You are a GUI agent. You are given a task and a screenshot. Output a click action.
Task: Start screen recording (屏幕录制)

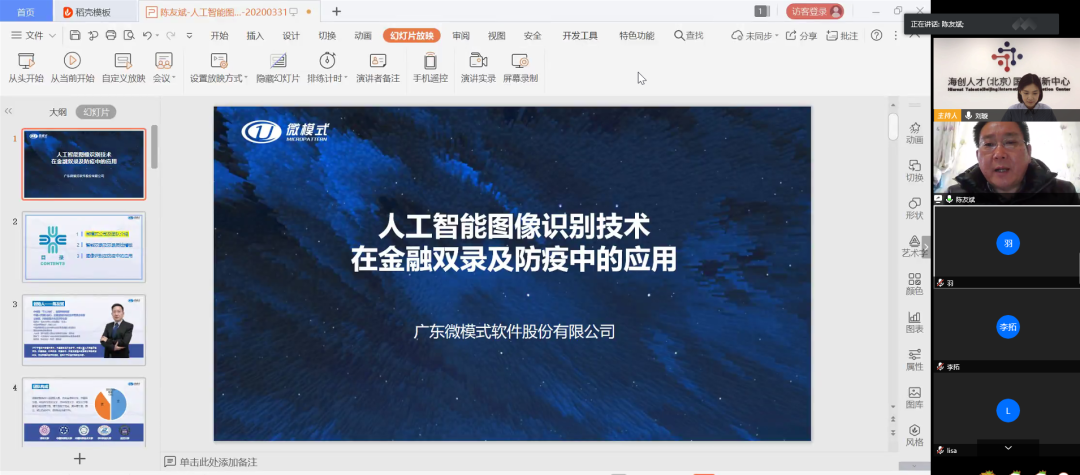click(520, 68)
